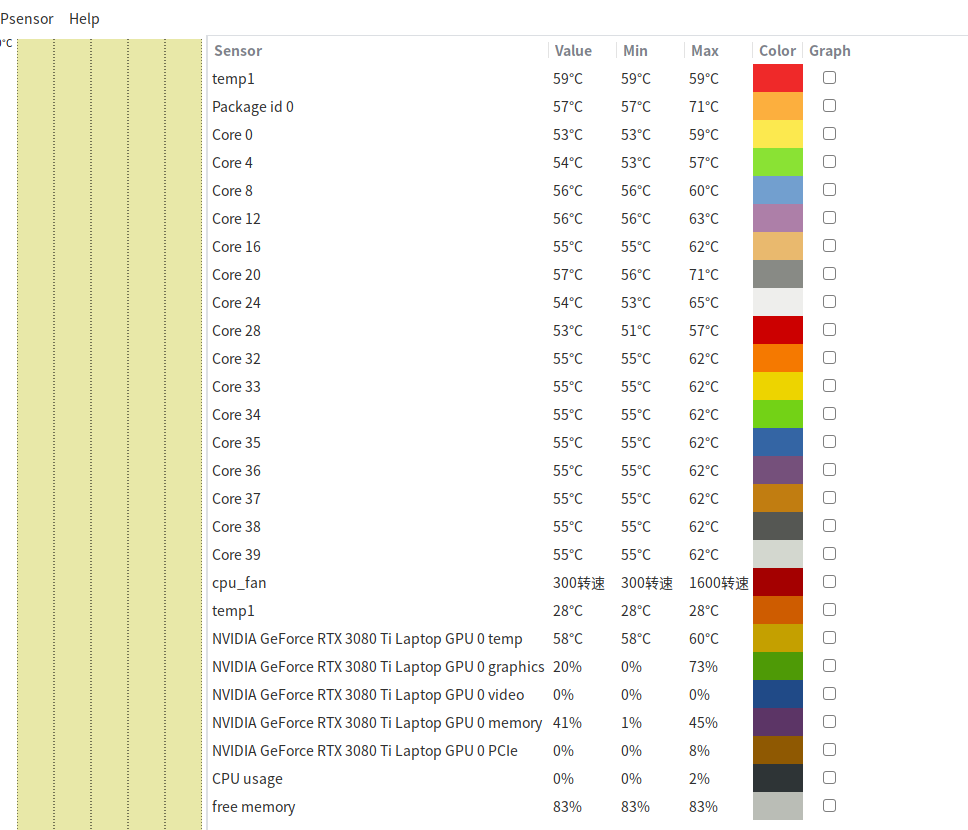
Task: Select the GPU 0 memory sensor row
Action: (x=376, y=722)
